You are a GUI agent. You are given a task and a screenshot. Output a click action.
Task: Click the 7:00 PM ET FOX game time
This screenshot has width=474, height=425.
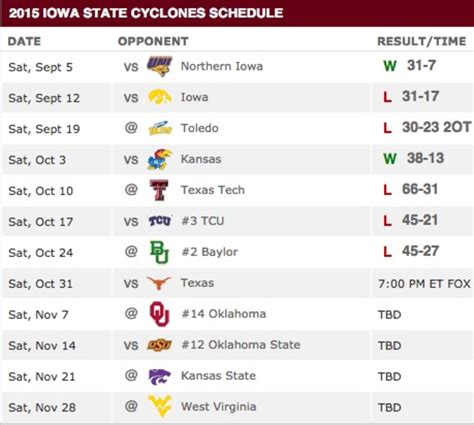pos(424,284)
